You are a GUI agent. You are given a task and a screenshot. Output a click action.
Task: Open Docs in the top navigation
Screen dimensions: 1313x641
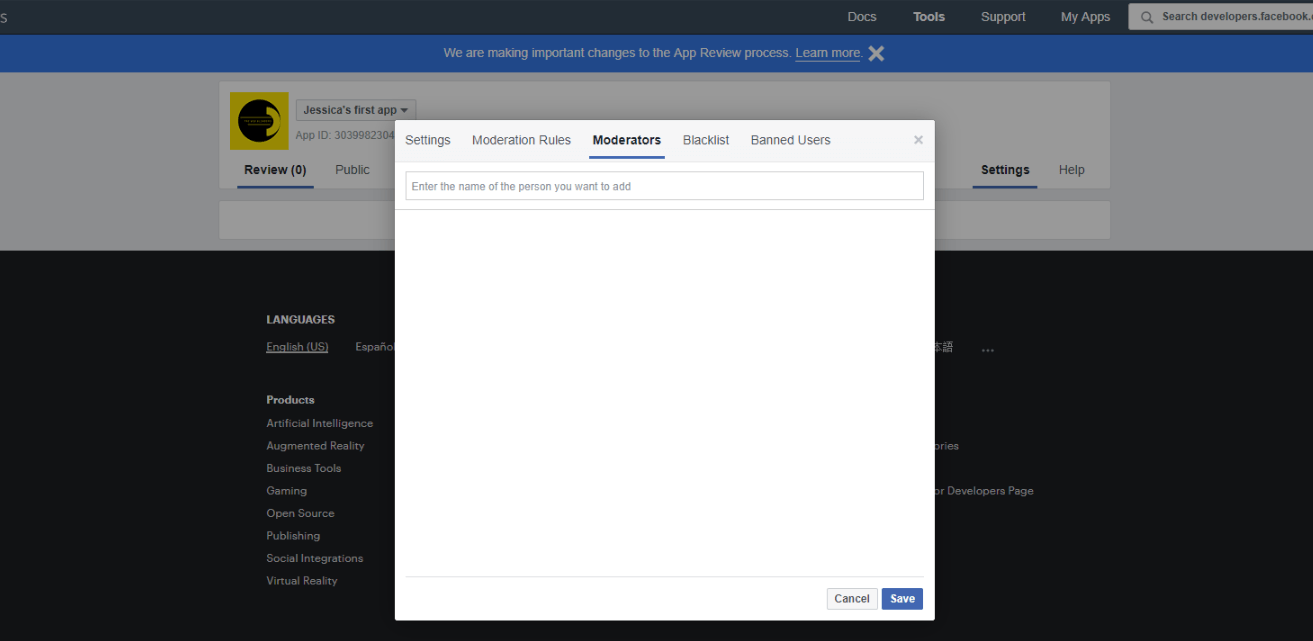(862, 17)
